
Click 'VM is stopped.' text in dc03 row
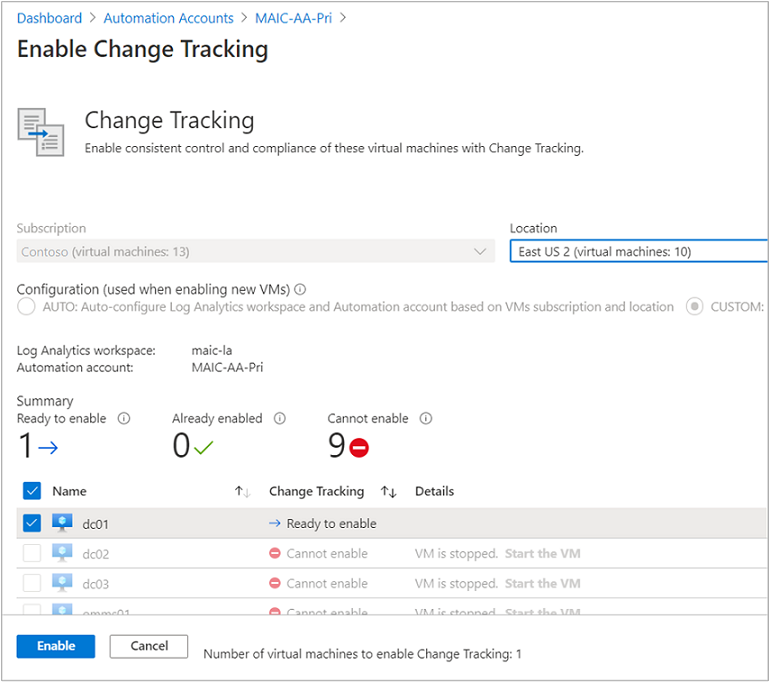click(x=456, y=583)
